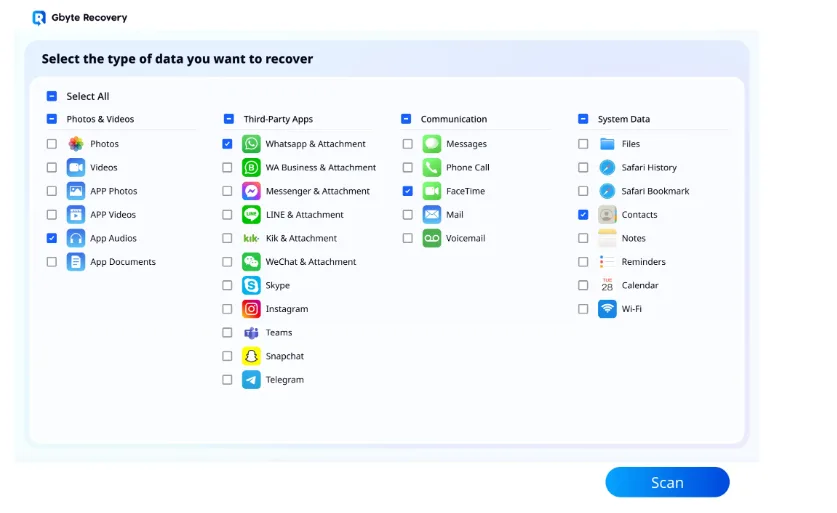
Task: Uncheck the App Audios checkbox
Action: [x=52, y=238]
